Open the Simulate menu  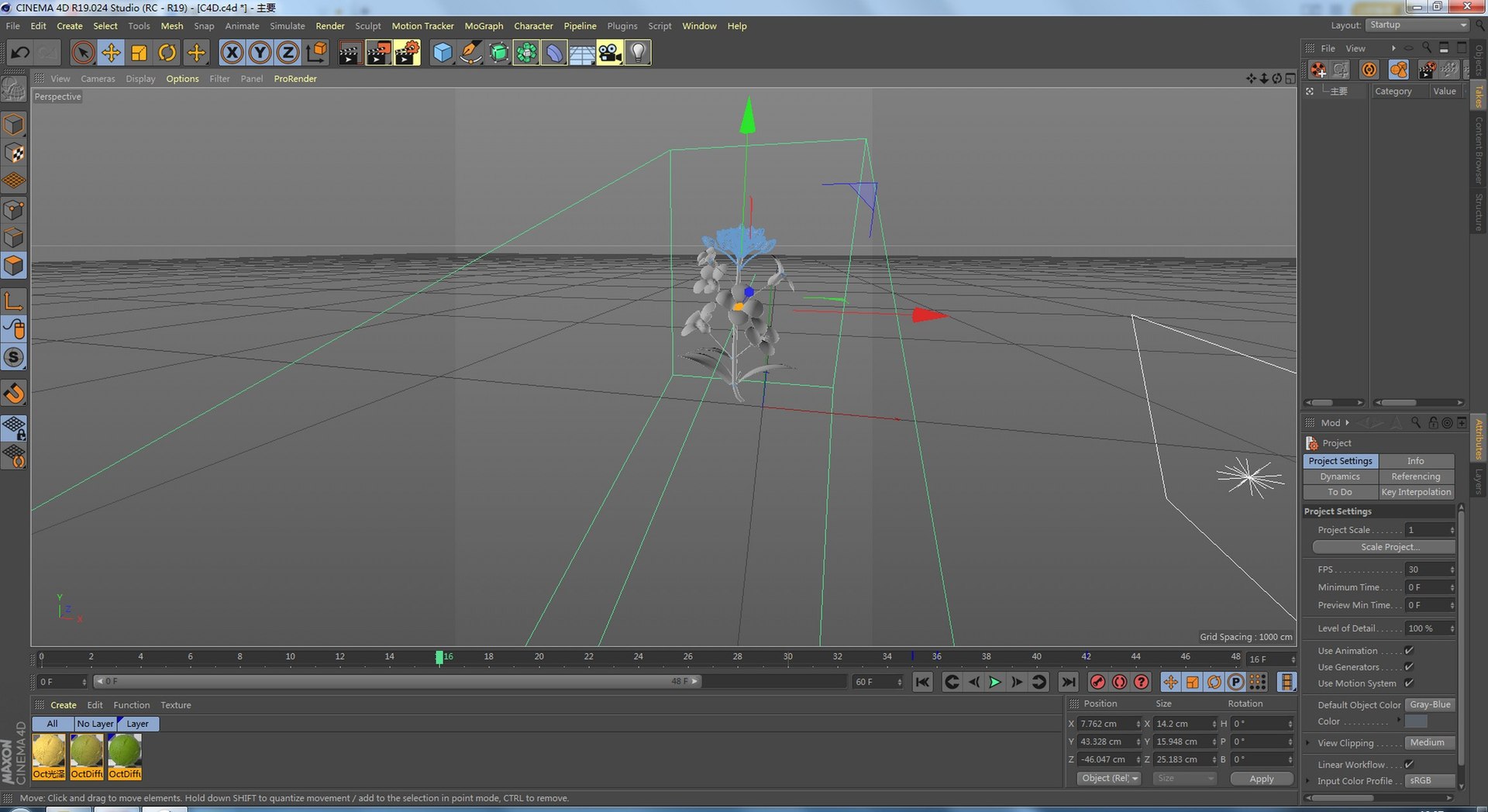(x=288, y=26)
